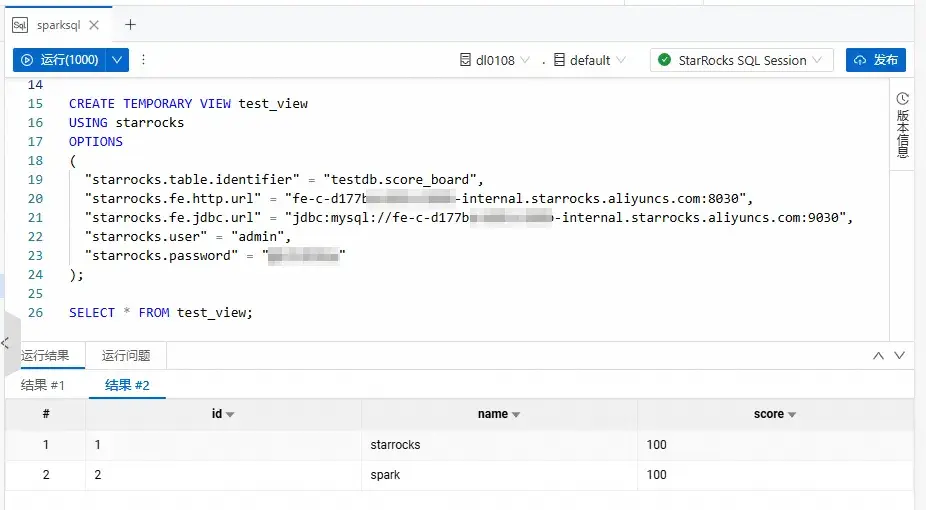This screenshot has height=510, width=926.
Task: Click the 发布 publish button
Action: click(876, 60)
